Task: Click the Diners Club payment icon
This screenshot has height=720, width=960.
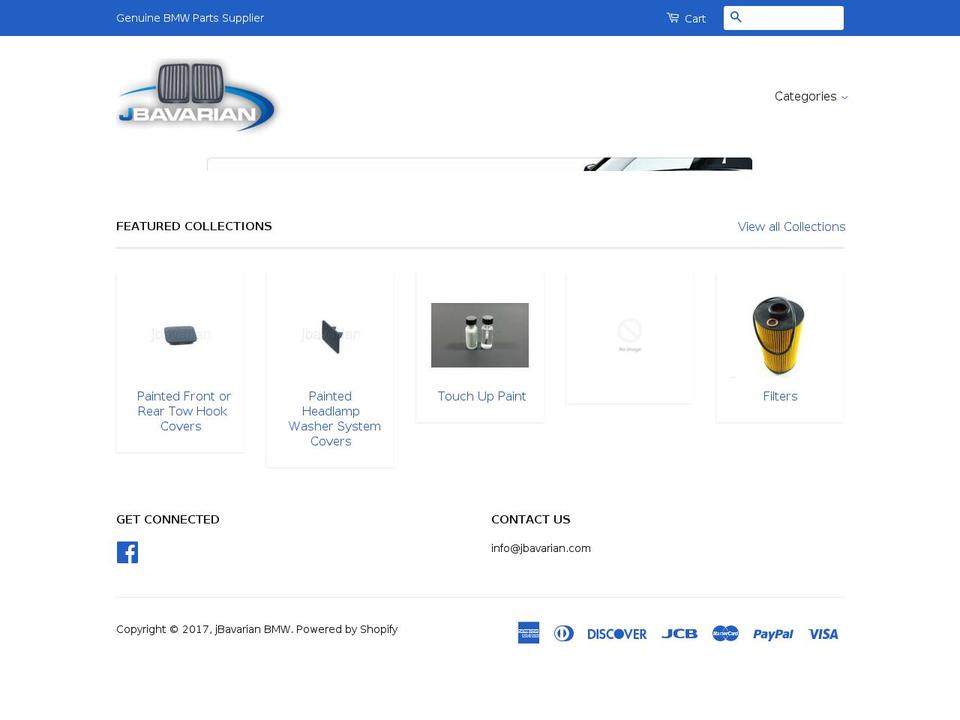Action: (564, 633)
